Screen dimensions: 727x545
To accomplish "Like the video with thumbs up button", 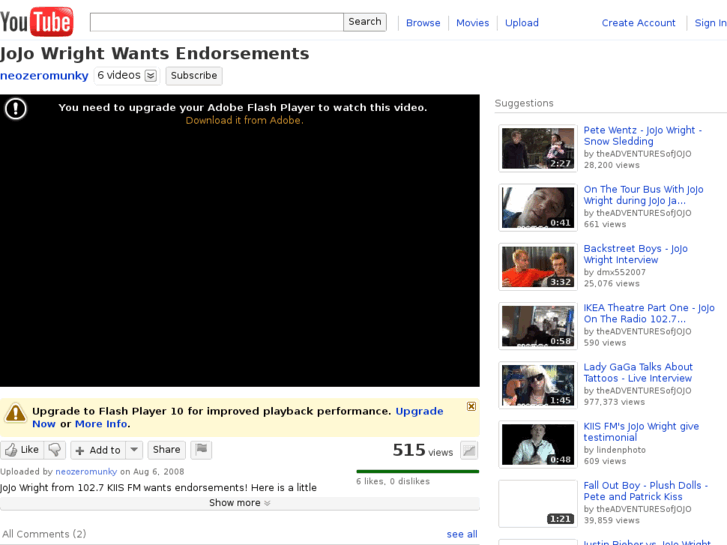I will (22, 449).
